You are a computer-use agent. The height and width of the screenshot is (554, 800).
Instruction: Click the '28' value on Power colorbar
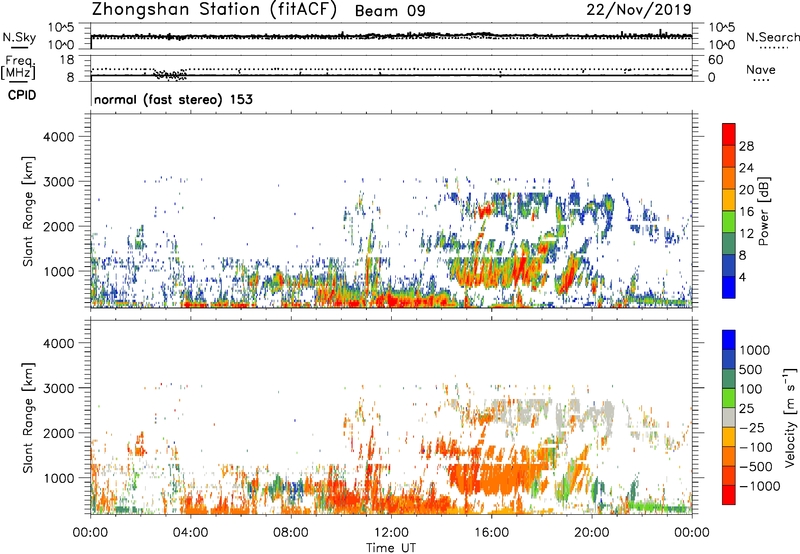(746, 146)
